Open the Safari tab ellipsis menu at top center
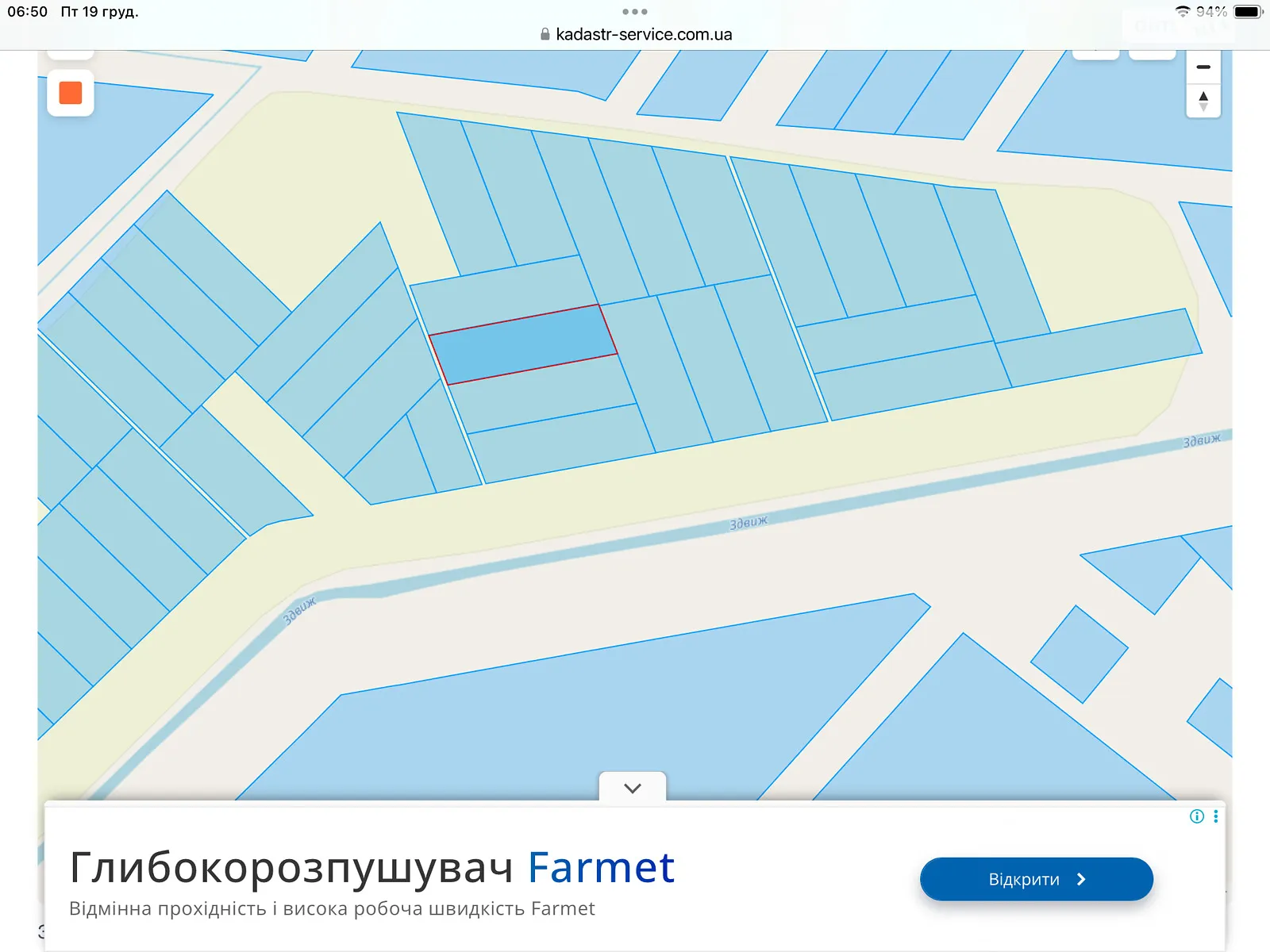 tap(634, 12)
